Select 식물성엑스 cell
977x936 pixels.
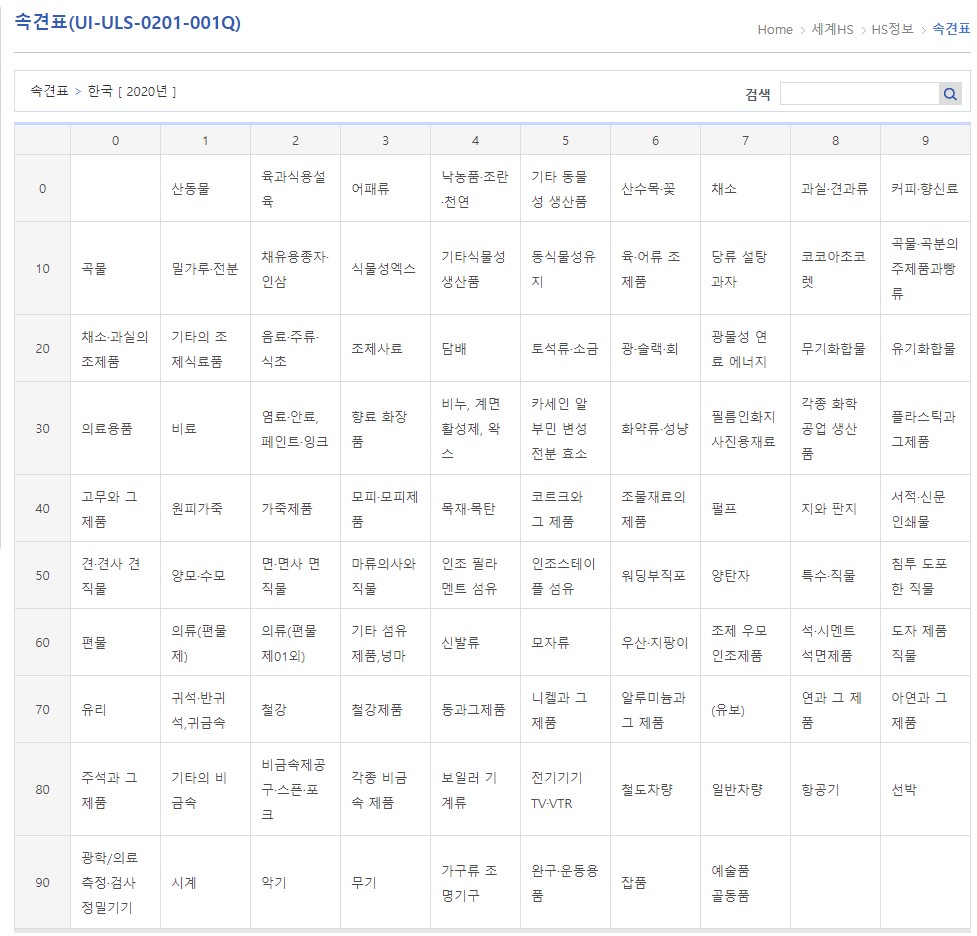[383, 269]
